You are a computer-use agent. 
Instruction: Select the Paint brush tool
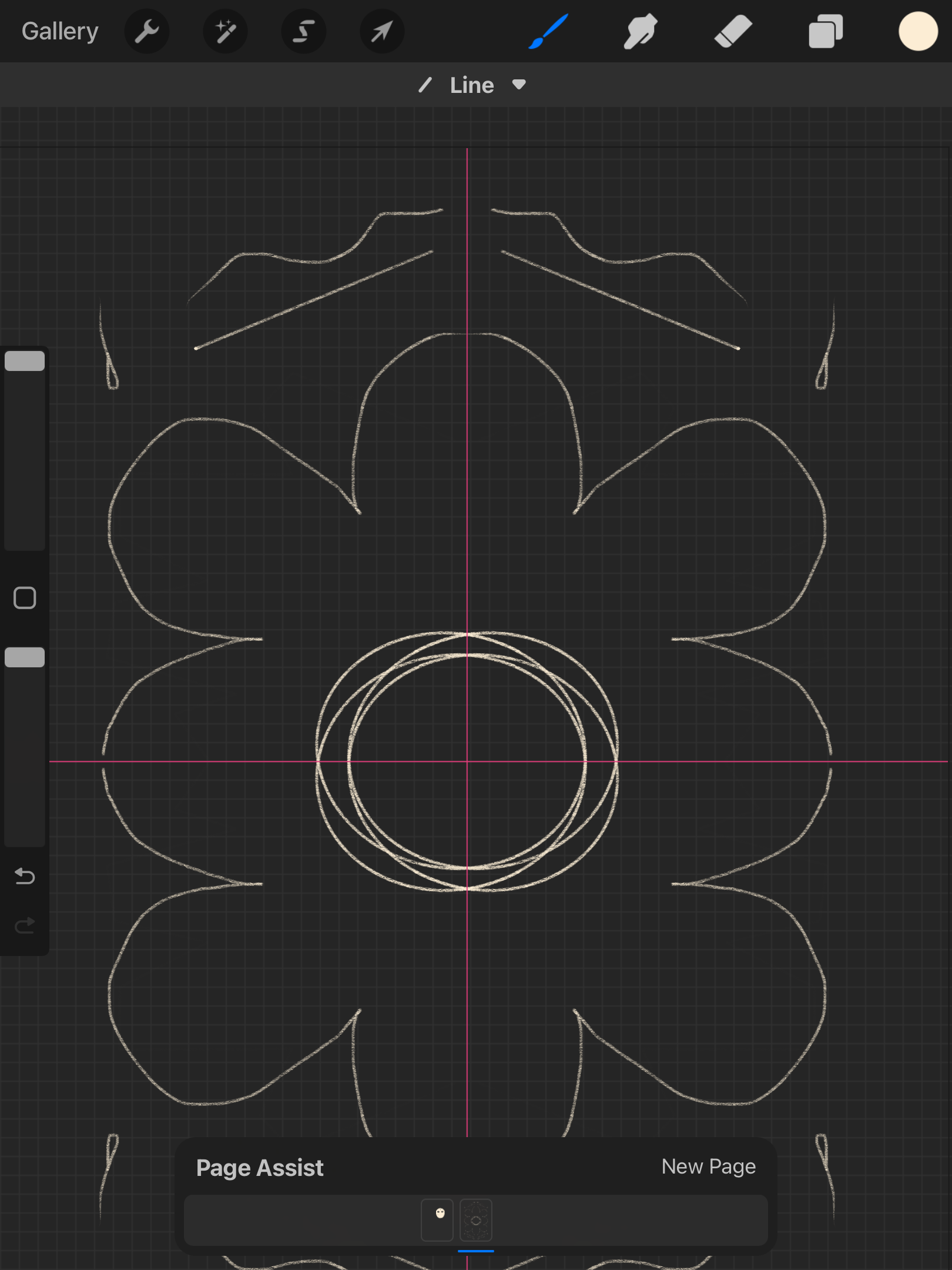pyautogui.click(x=549, y=31)
